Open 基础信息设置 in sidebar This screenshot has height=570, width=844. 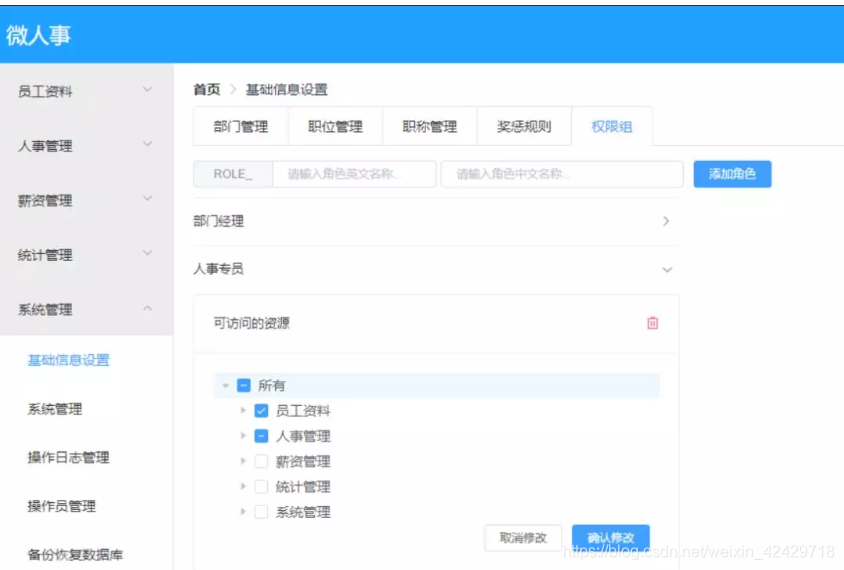(x=68, y=360)
